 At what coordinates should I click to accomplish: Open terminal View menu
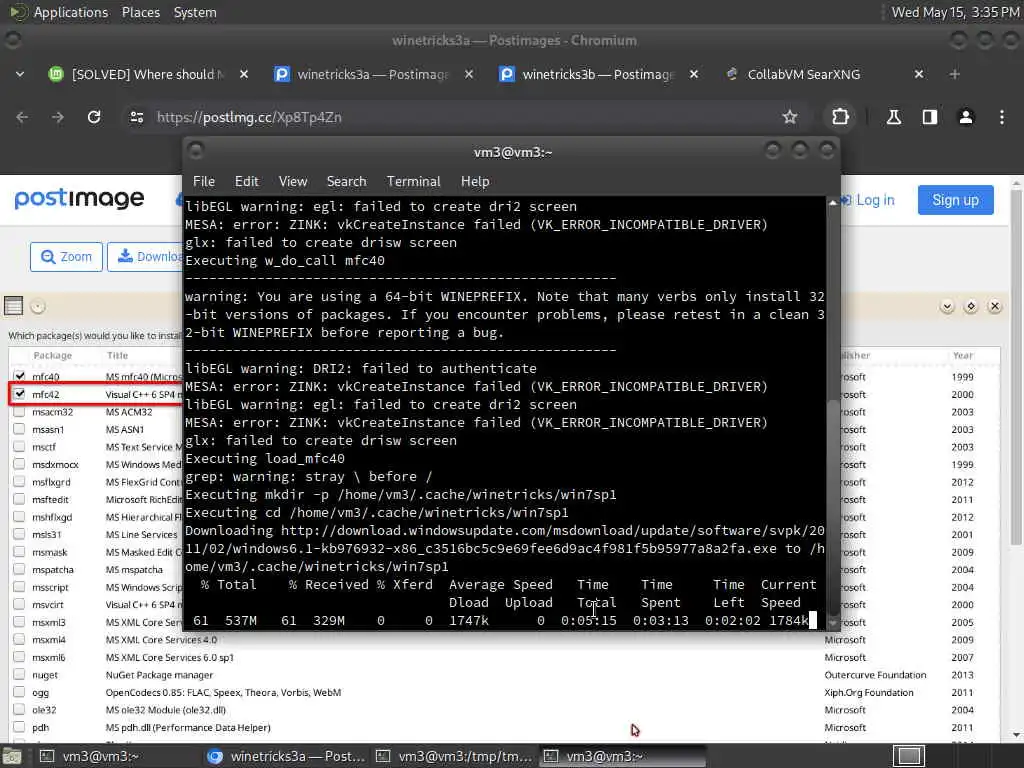coord(293,182)
